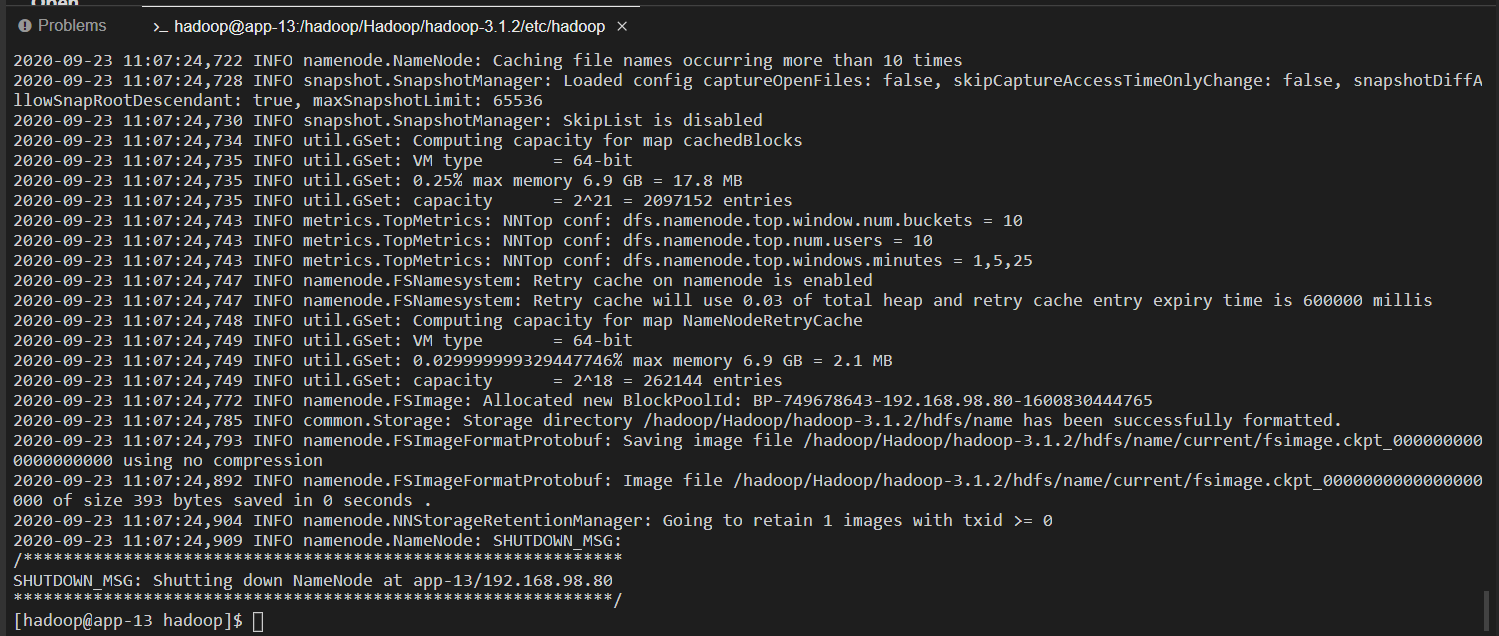Click the terminal prompt icon on the tab
The height and width of the screenshot is (636, 1499).
pos(160,26)
